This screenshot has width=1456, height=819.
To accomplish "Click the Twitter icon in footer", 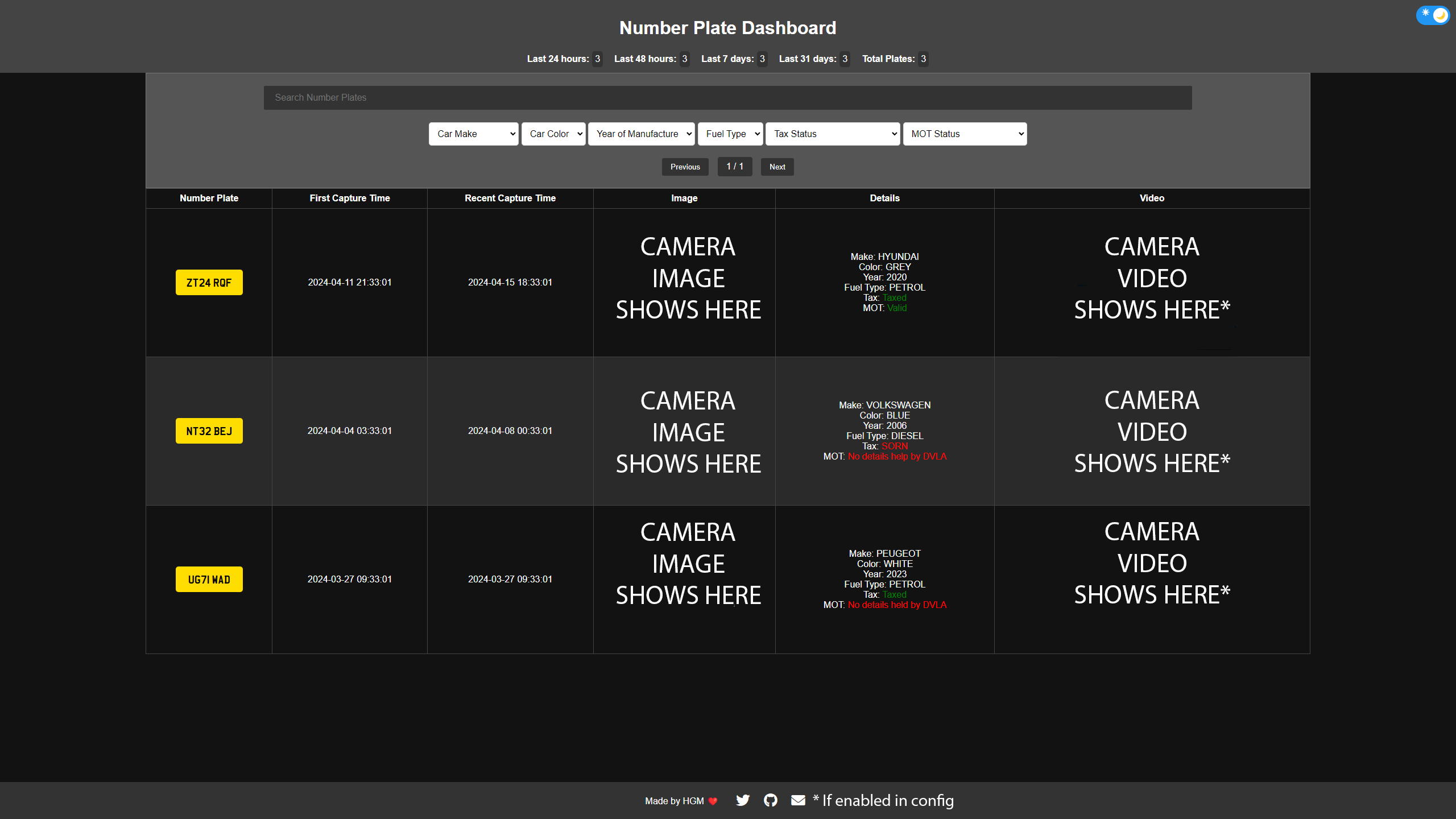I will tap(743, 800).
